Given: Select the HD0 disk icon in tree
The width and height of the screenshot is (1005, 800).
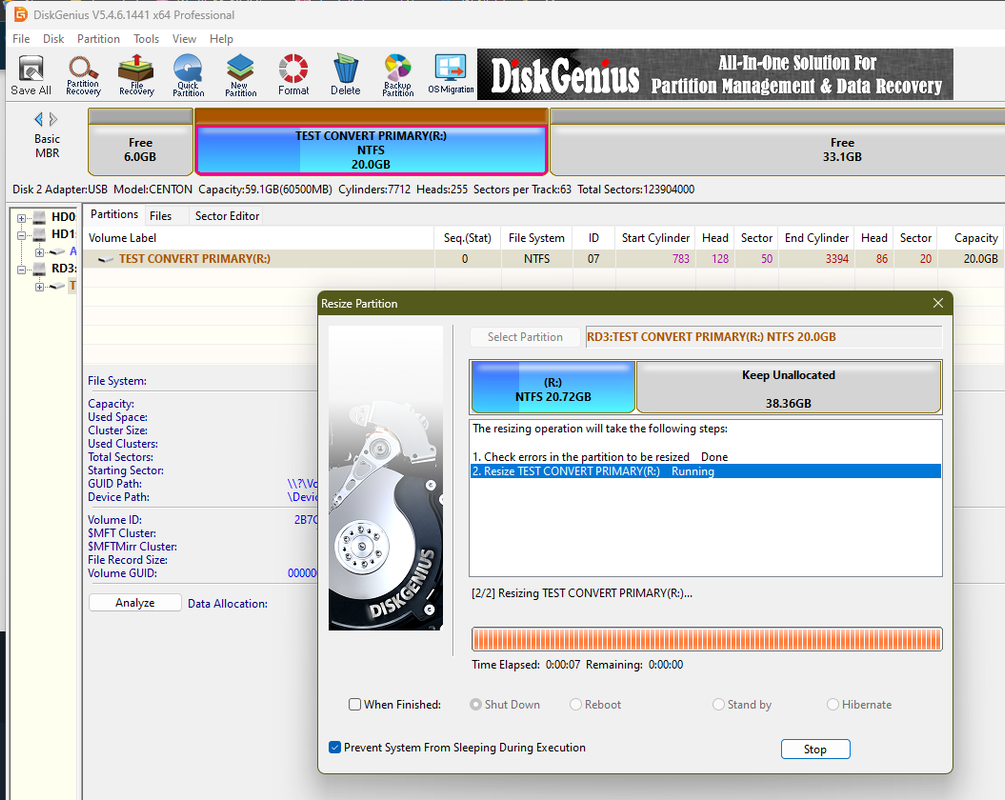Looking at the screenshot, I should [x=40, y=217].
